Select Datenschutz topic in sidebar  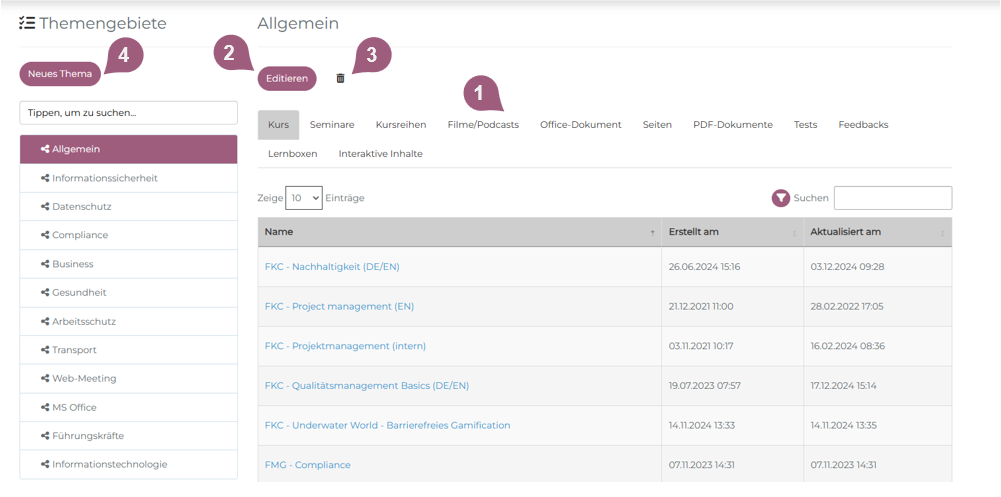(x=81, y=207)
